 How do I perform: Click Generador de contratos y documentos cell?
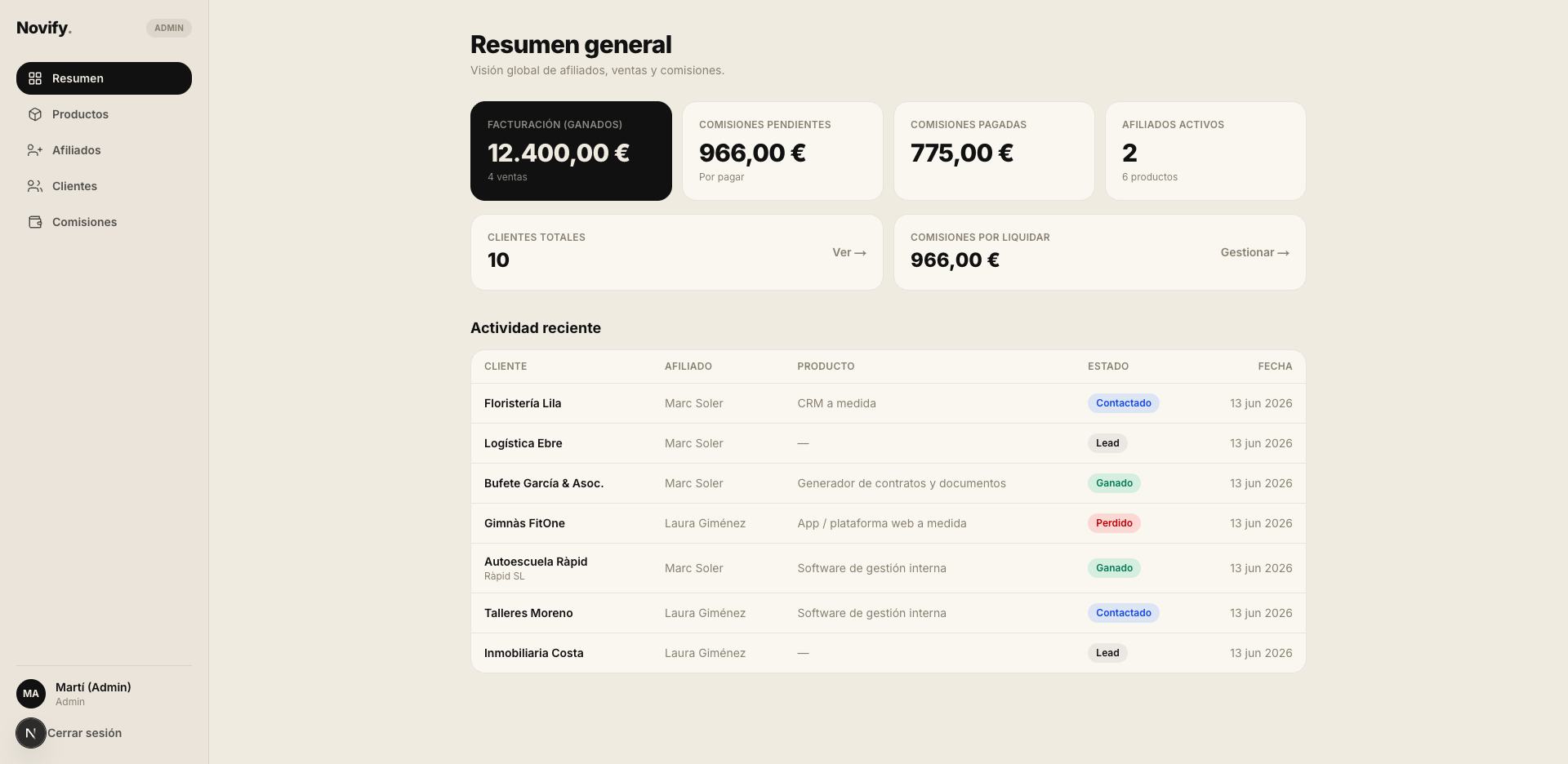[902, 483]
